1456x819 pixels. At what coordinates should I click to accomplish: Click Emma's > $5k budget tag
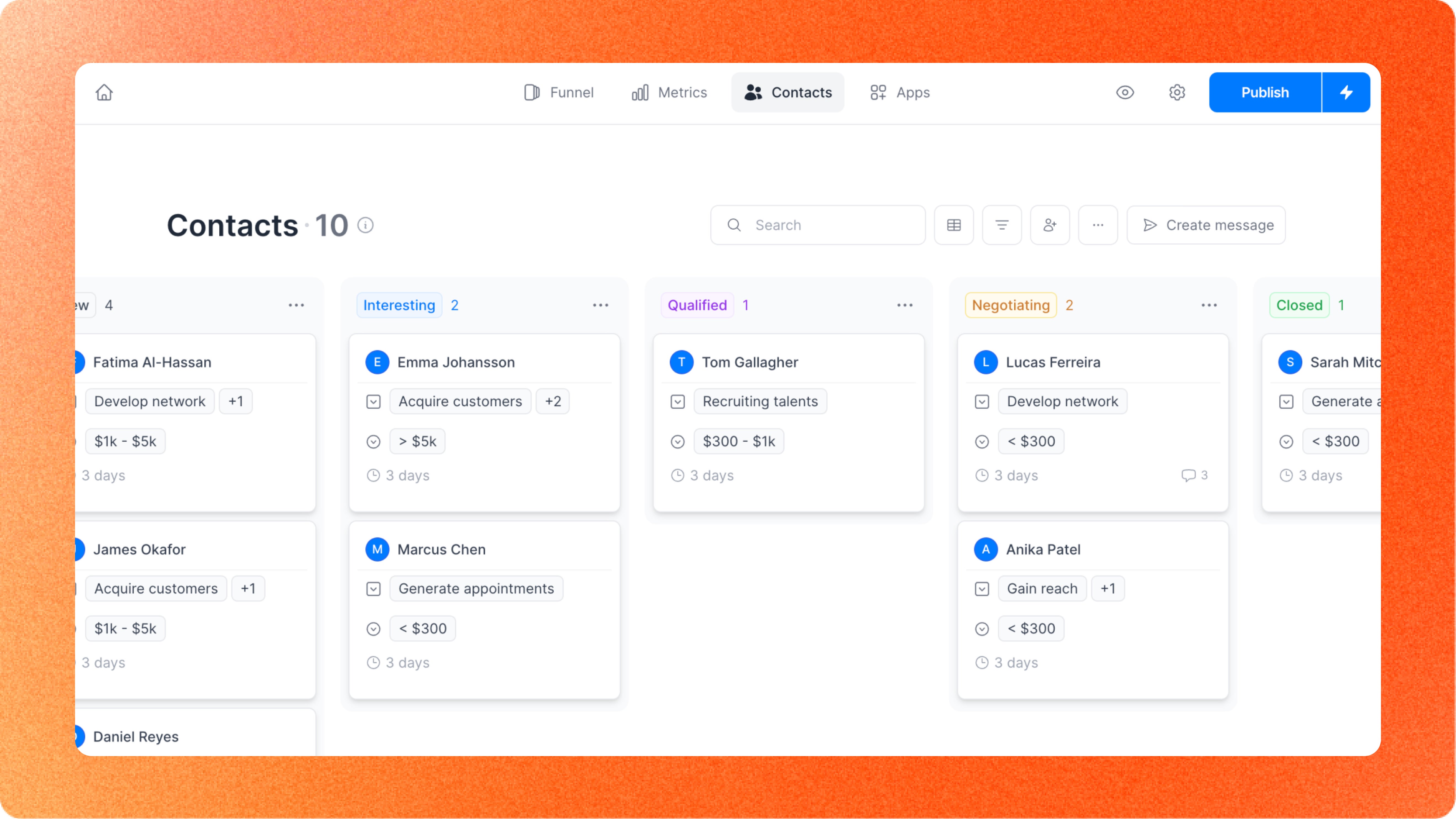417,442
